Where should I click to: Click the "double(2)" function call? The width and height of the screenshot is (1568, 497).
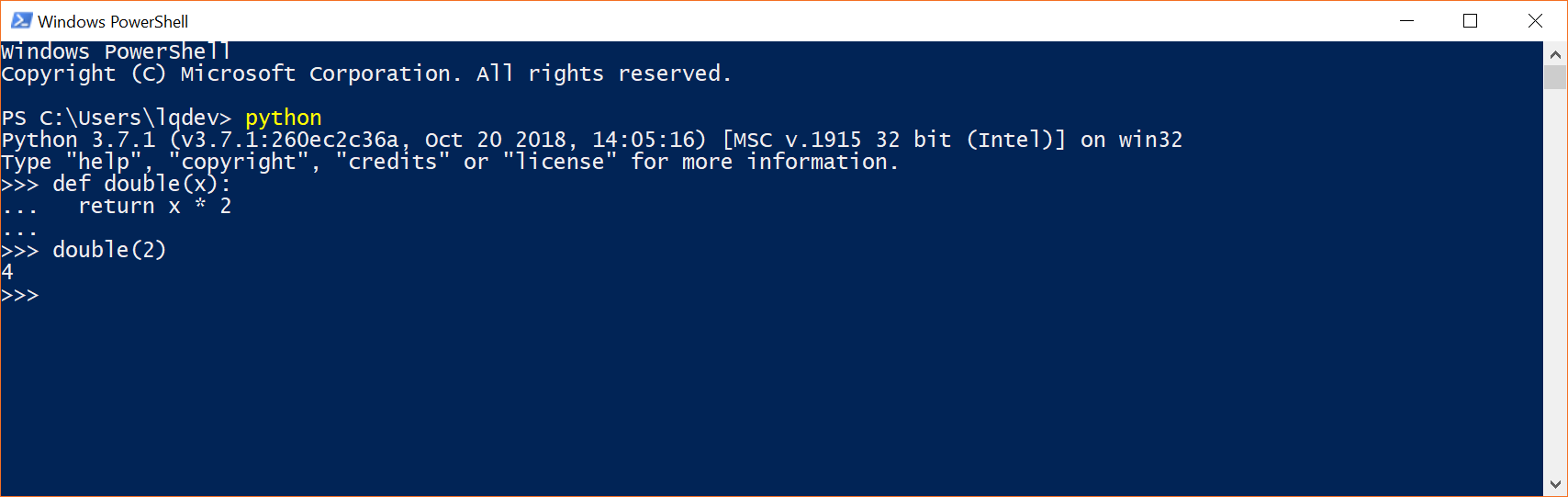(109, 250)
